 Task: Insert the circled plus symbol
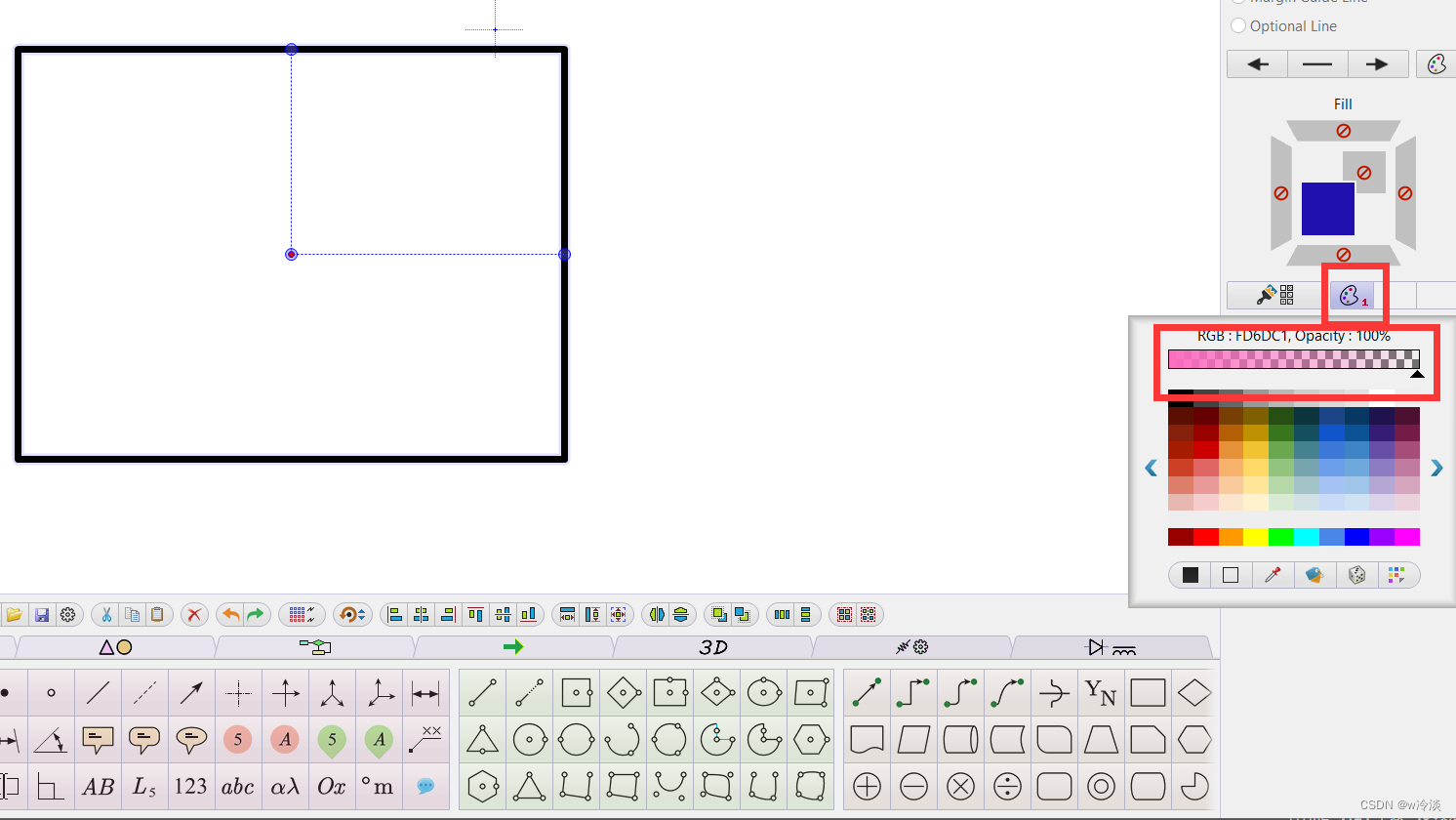pos(867,787)
